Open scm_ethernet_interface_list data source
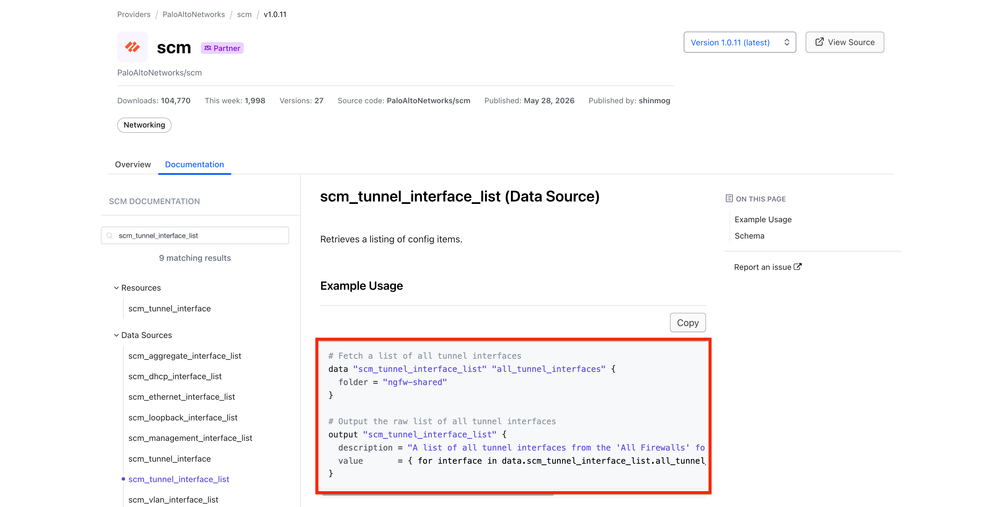The image size is (998, 507). tap(181, 396)
